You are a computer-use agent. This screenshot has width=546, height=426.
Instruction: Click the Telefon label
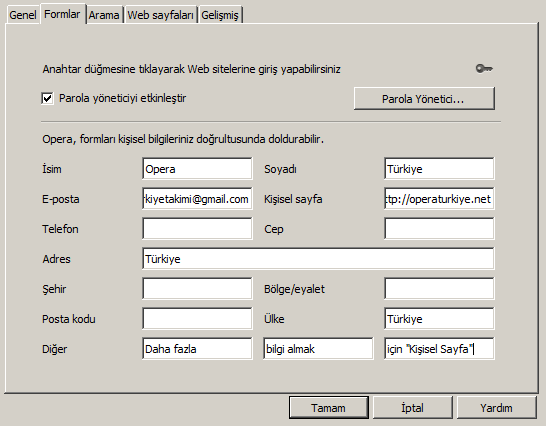60,229
